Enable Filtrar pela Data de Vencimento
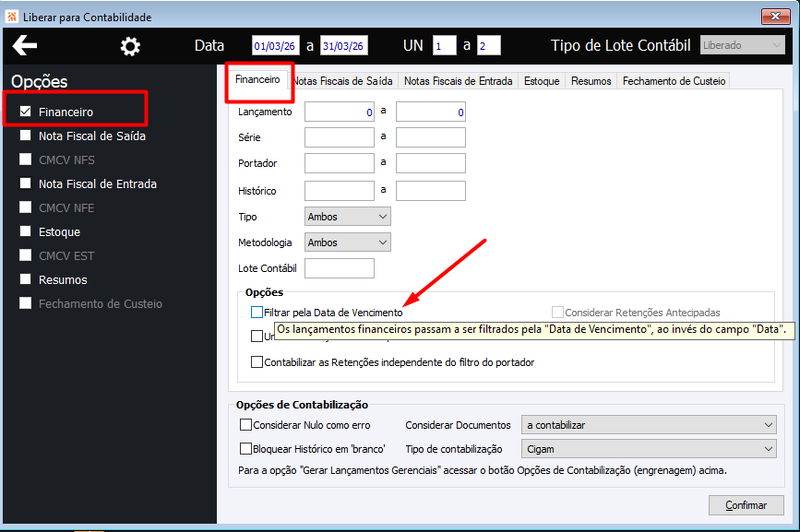The width and height of the screenshot is (800, 532). (257, 312)
